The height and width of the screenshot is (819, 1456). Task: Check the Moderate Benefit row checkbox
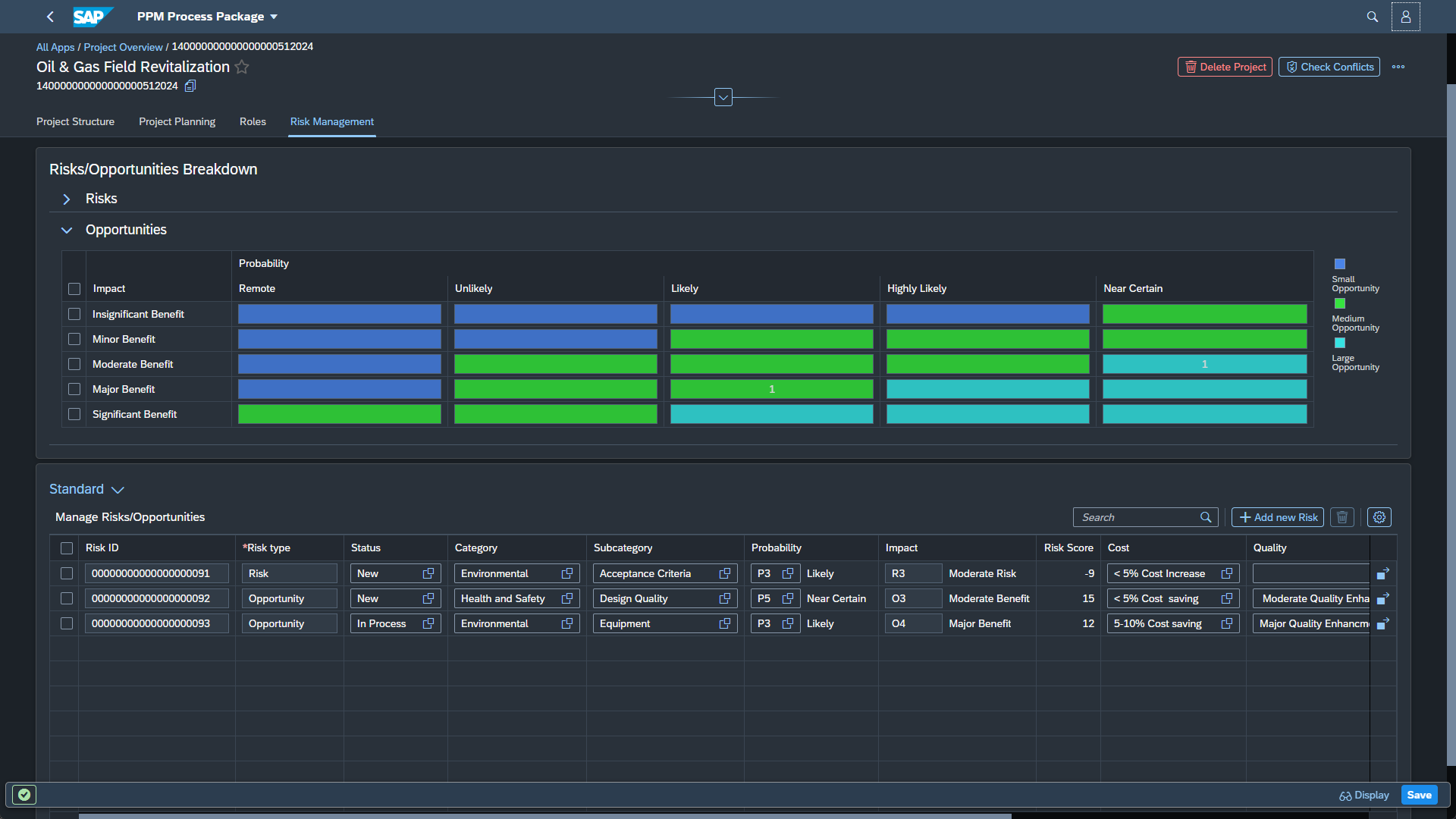pos(74,364)
